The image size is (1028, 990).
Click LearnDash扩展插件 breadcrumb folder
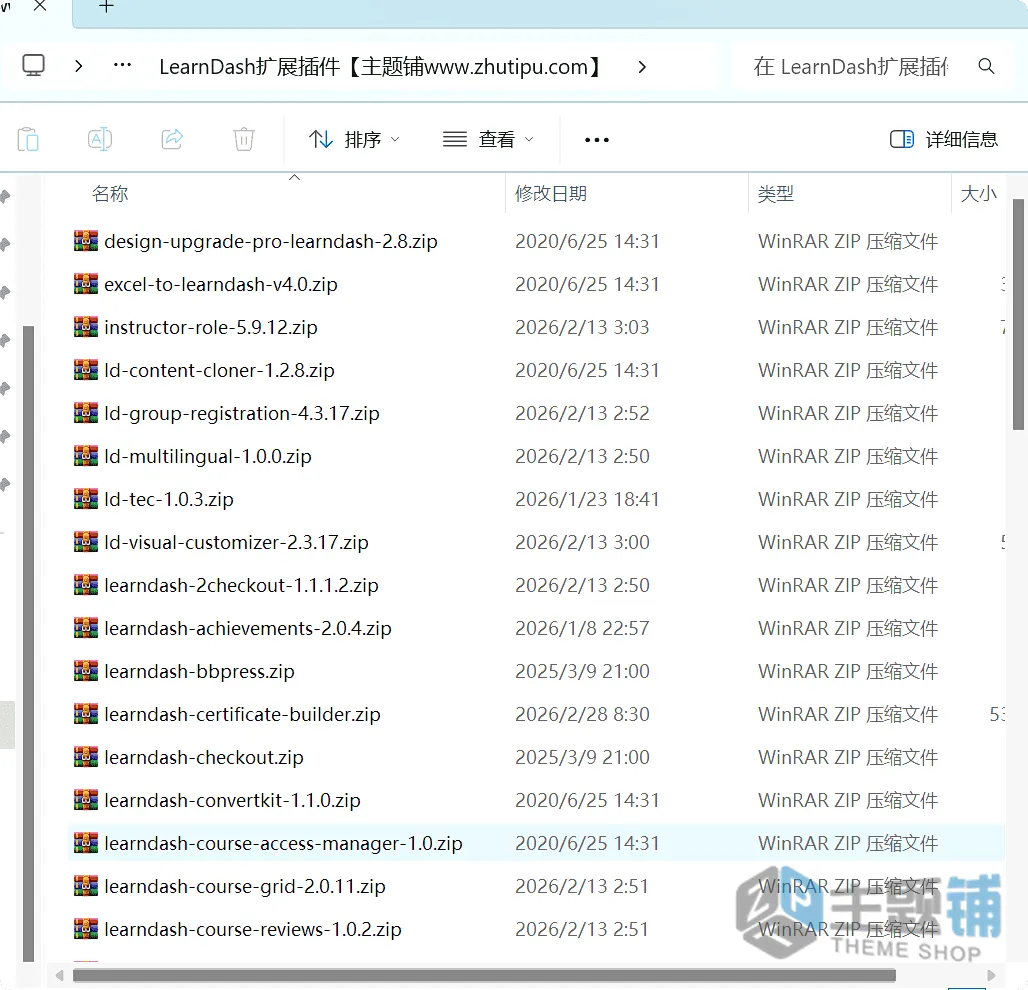[381, 66]
